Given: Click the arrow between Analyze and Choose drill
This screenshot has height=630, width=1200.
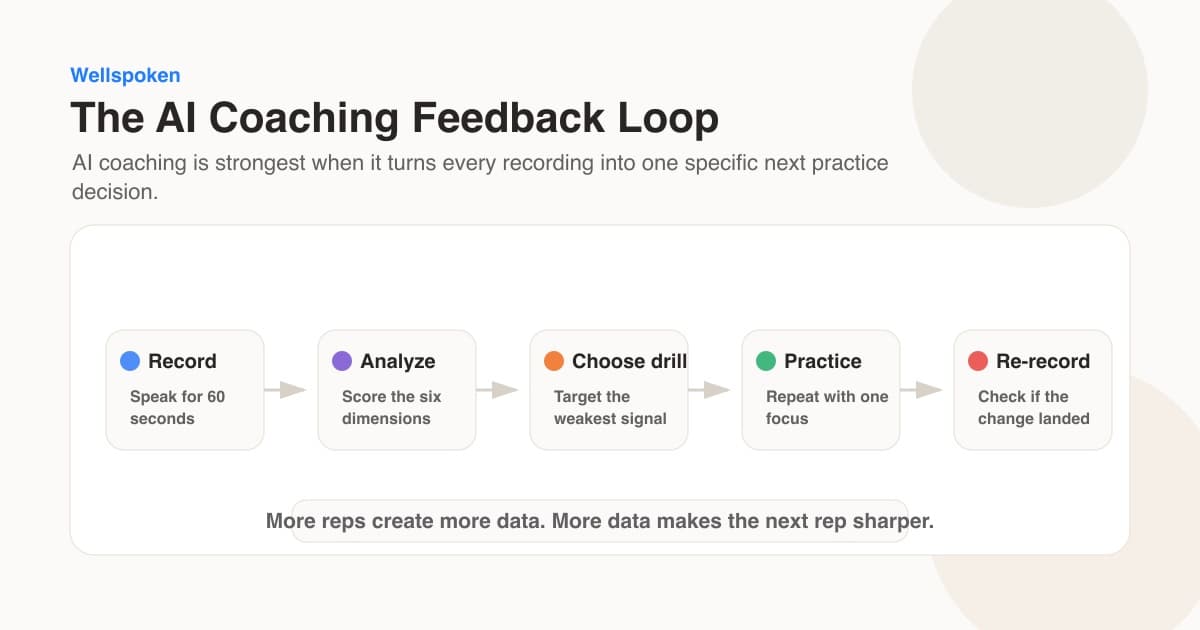Looking at the screenshot, I should pyautogui.click(x=498, y=390).
